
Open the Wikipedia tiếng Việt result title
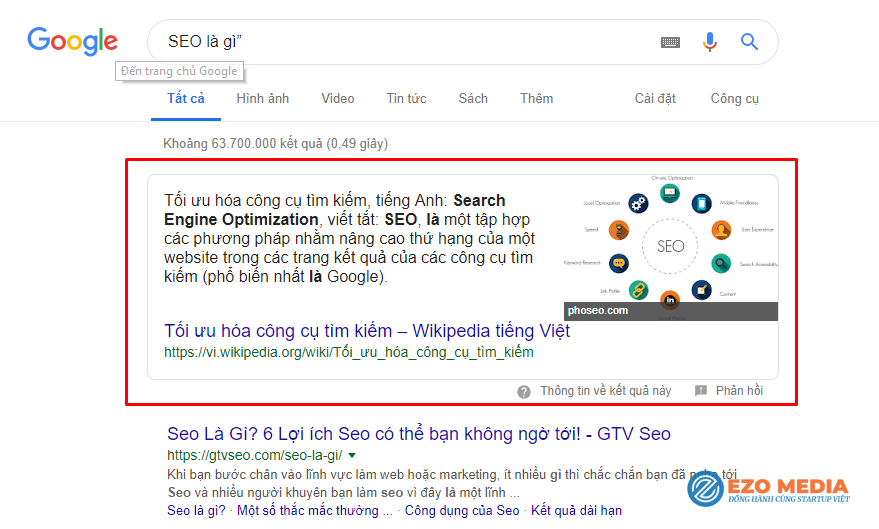(367, 331)
